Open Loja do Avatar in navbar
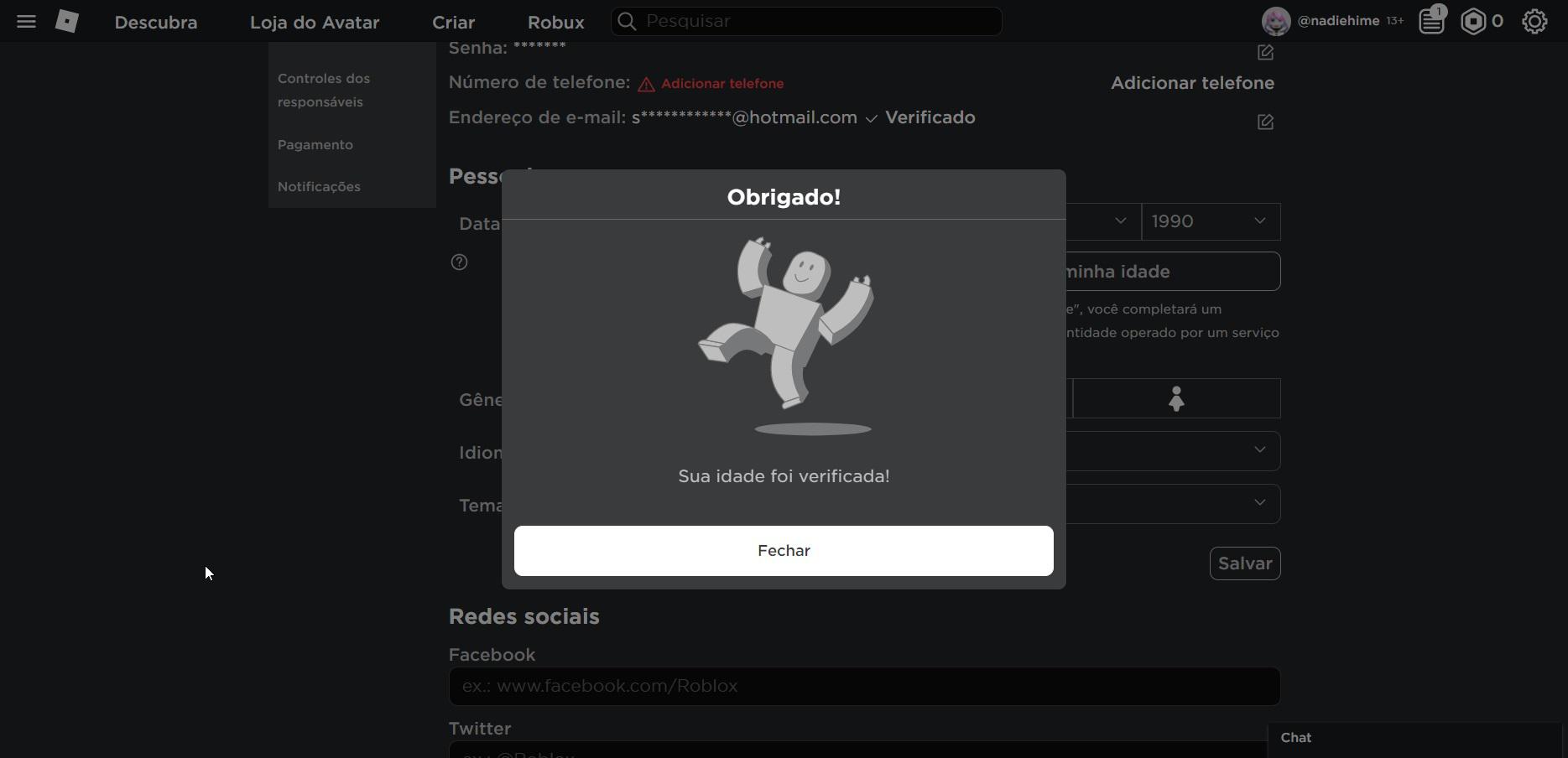 pyautogui.click(x=315, y=23)
